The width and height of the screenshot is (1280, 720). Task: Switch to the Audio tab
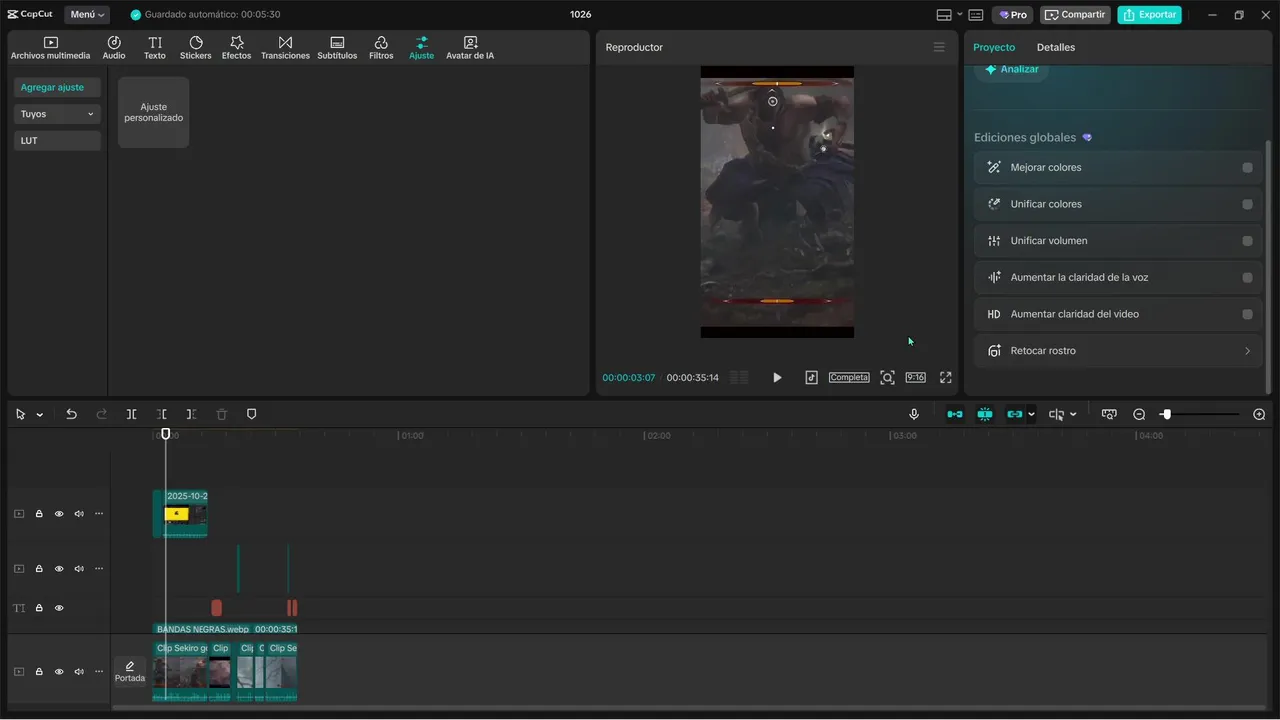click(x=114, y=48)
